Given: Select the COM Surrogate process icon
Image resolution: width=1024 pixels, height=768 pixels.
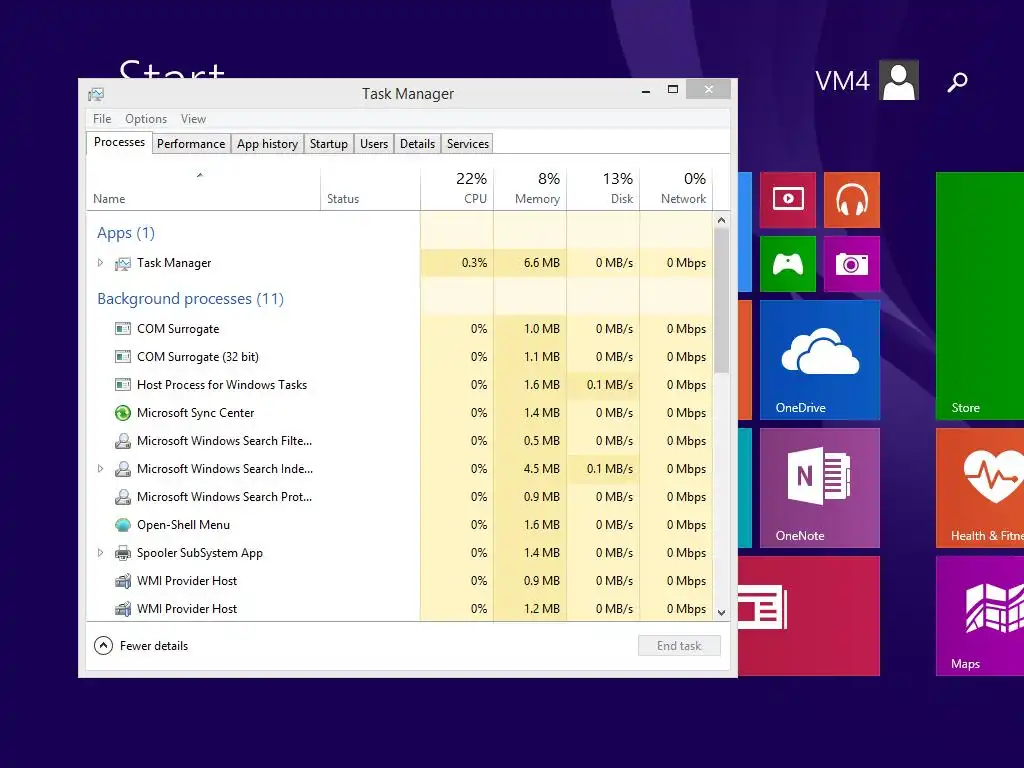Looking at the screenshot, I should click(123, 328).
